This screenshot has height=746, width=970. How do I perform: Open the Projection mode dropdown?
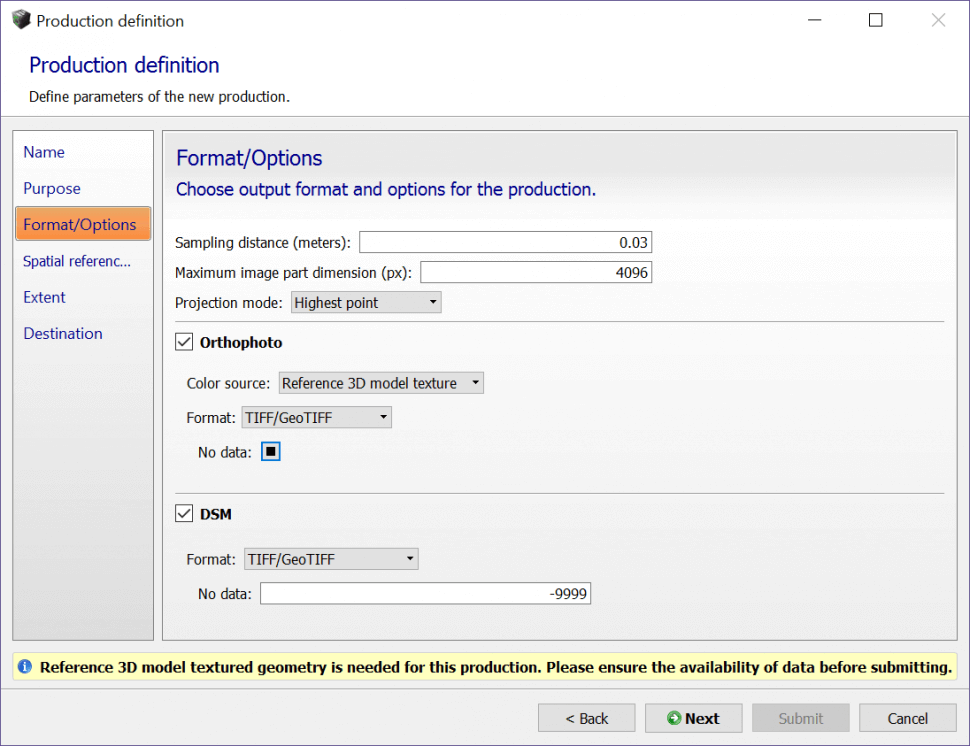pyautogui.click(x=365, y=302)
